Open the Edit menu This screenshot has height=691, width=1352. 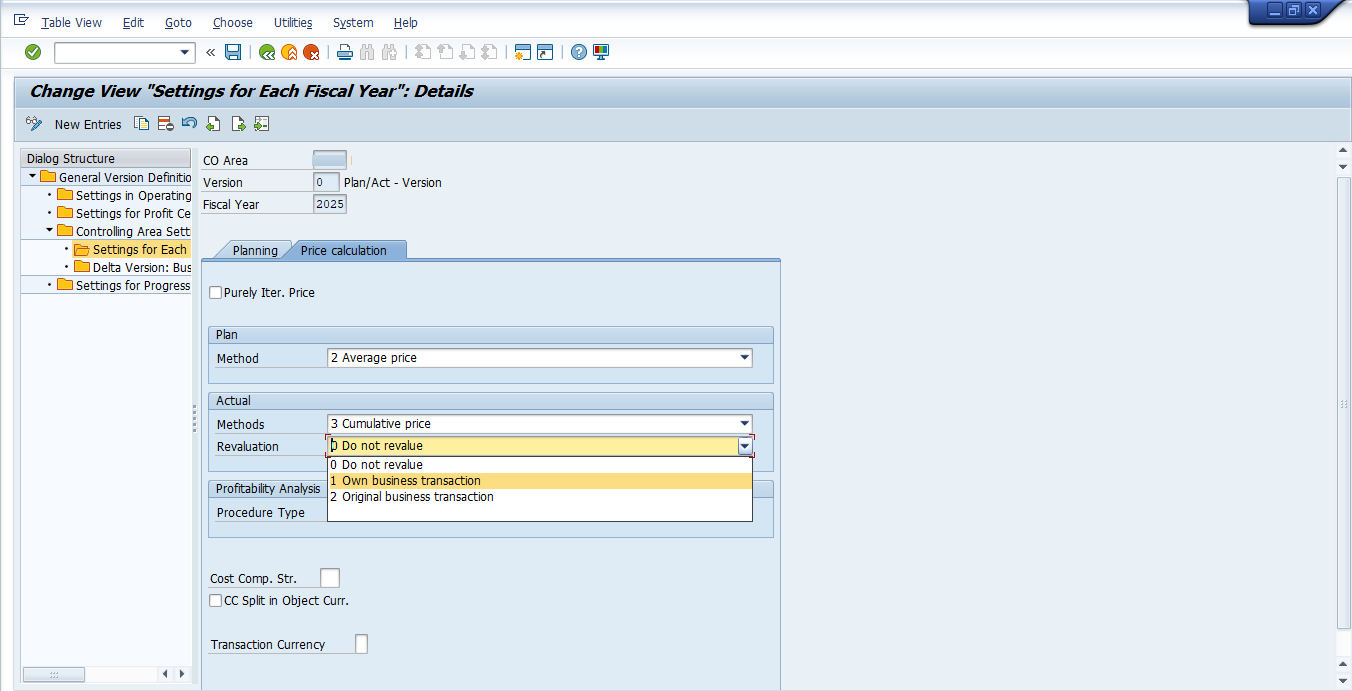133,22
